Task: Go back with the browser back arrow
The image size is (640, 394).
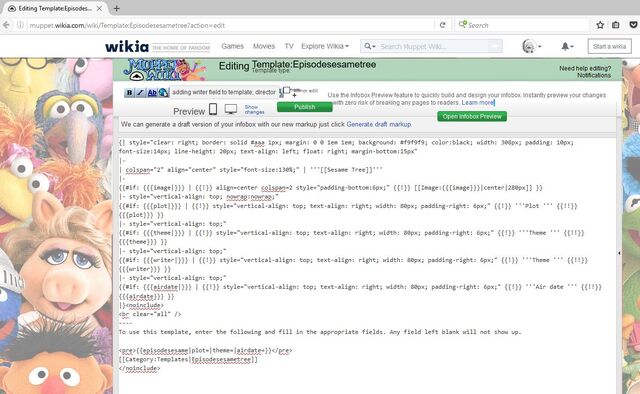Action: (x=7, y=25)
